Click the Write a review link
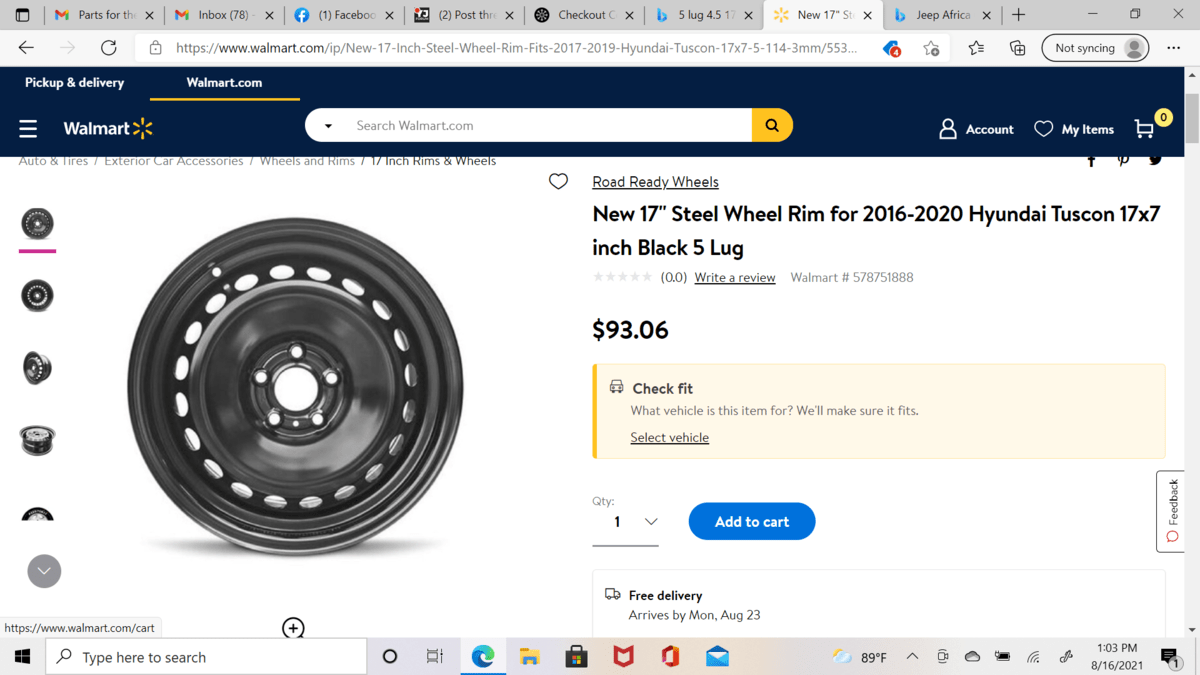This screenshot has width=1200, height=675. pyautogui.click(x=735, y=278)
